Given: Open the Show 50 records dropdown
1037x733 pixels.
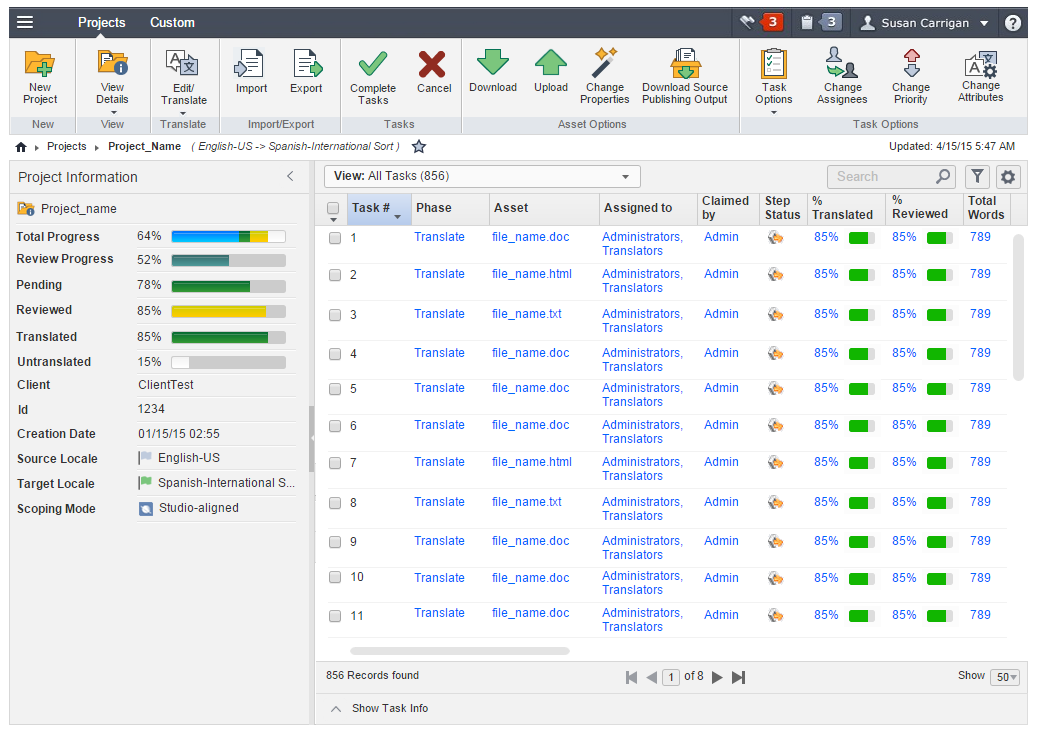Looking at the screenshot, I should pyautogui.click(x=1005, y=677).
